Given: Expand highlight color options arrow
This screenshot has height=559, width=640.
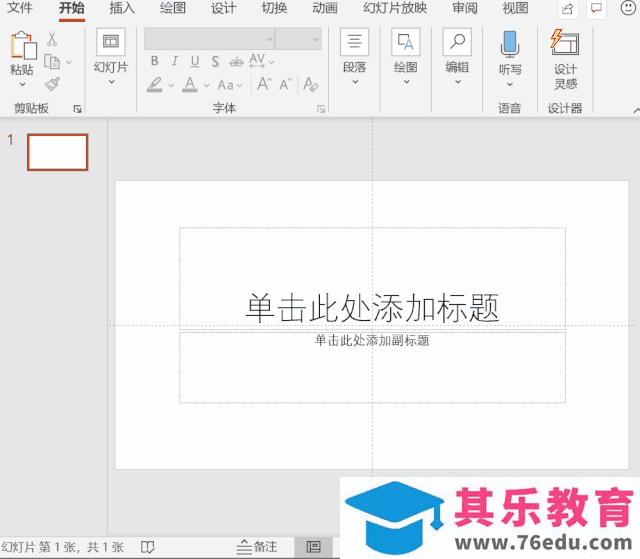Looking at the screenshot, I should (171, 85).
